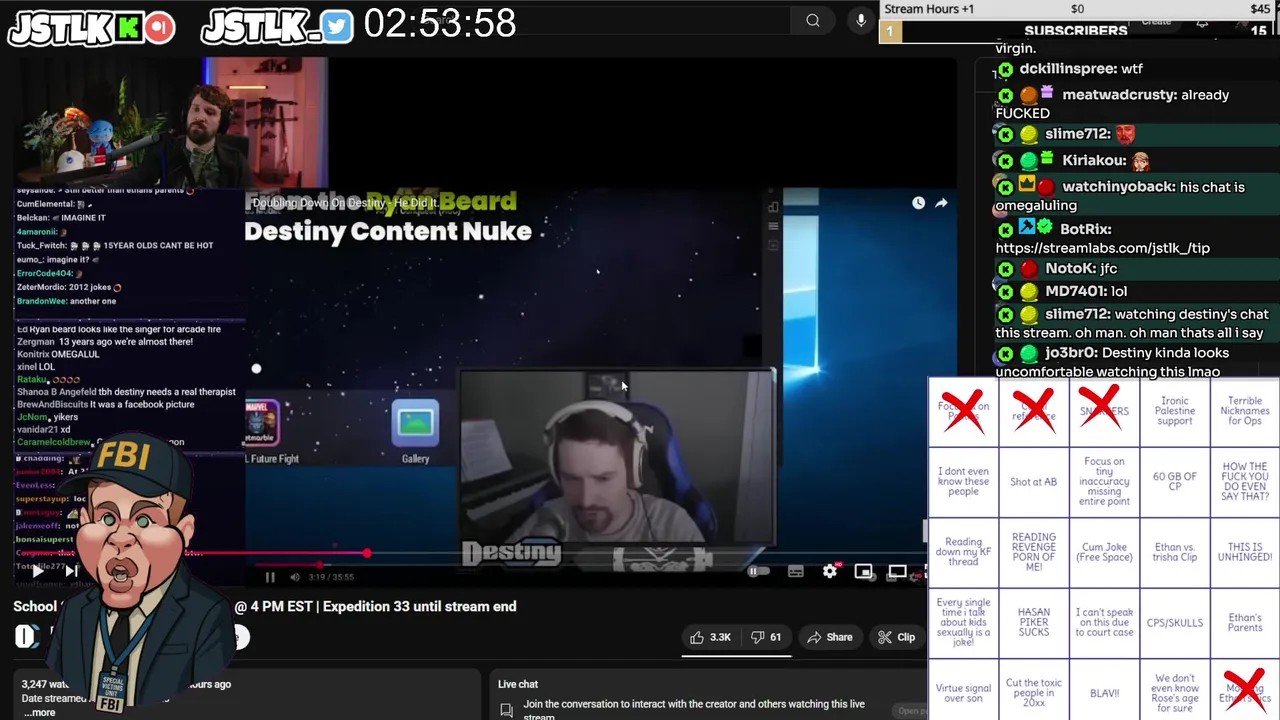Screen dimensions: 1280x720
Task: Select bingo cell 'Cut the toxic people in 20xx'
Action: point(1033,692)
